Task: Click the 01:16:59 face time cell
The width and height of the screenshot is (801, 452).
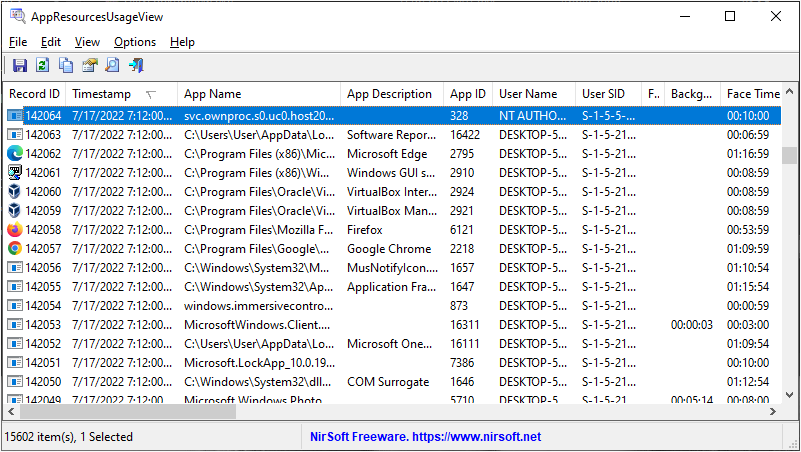Action: tap(748, 154)
